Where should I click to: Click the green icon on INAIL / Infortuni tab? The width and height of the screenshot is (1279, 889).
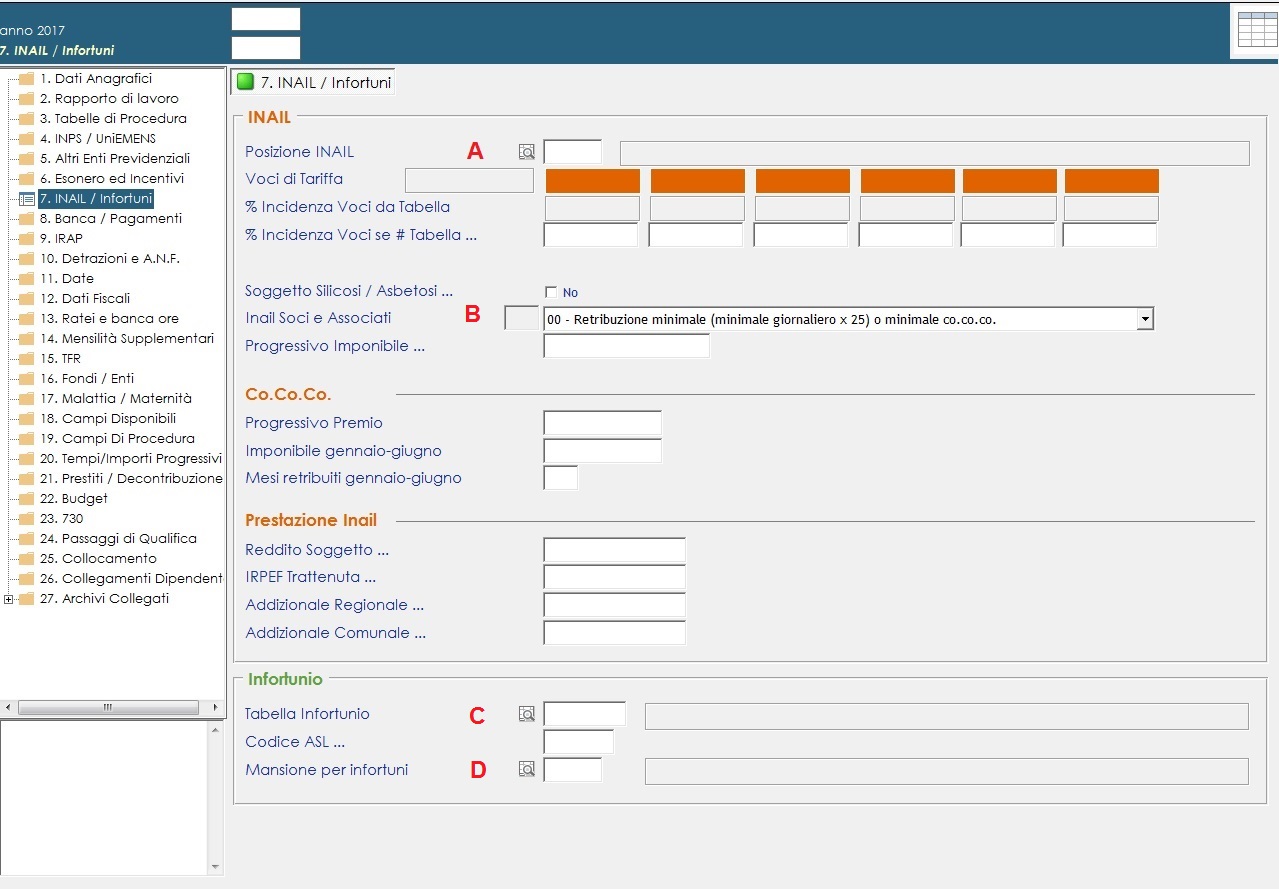pyautogui.click(x=245, y=82)
